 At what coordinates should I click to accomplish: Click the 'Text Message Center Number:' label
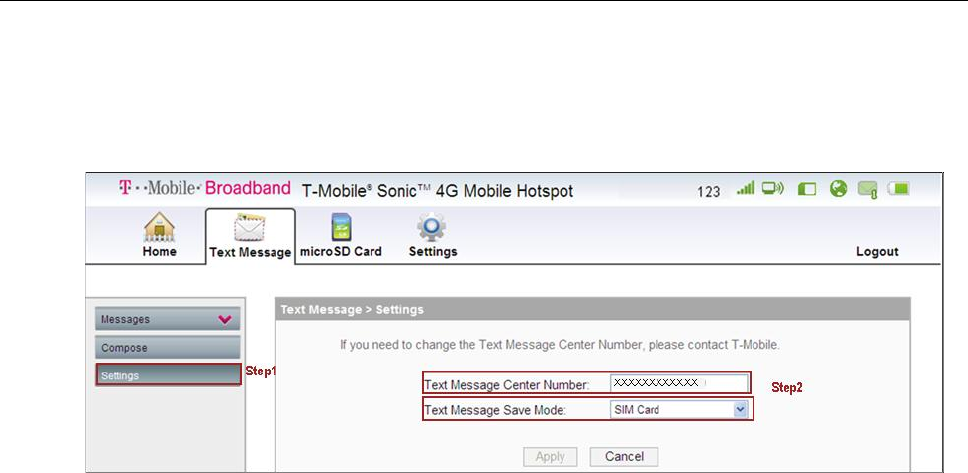(507, 385)
